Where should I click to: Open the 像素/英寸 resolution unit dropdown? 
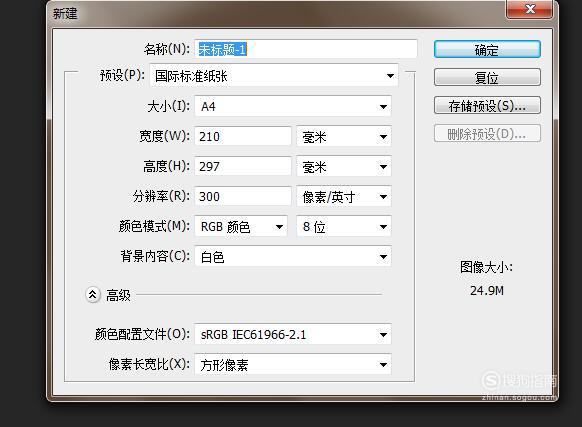tap(344, 197)
